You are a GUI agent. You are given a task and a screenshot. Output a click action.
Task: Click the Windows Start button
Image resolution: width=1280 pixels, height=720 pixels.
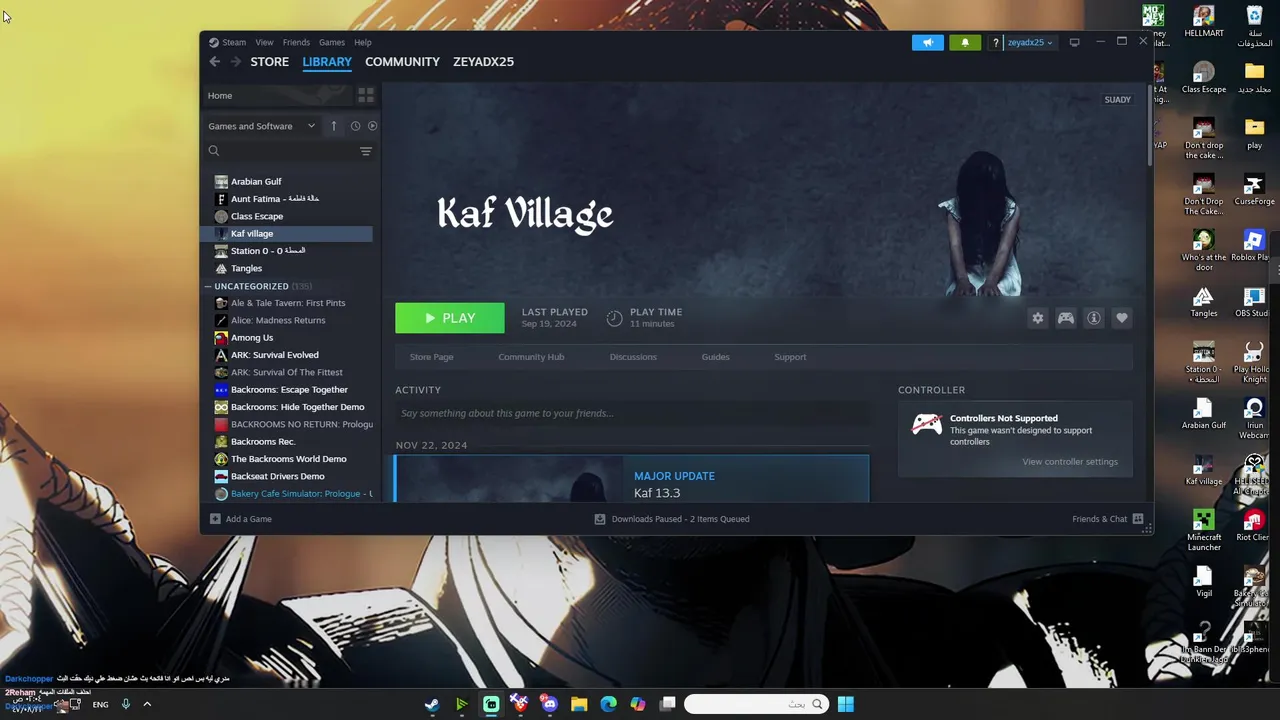click(846, 704)
